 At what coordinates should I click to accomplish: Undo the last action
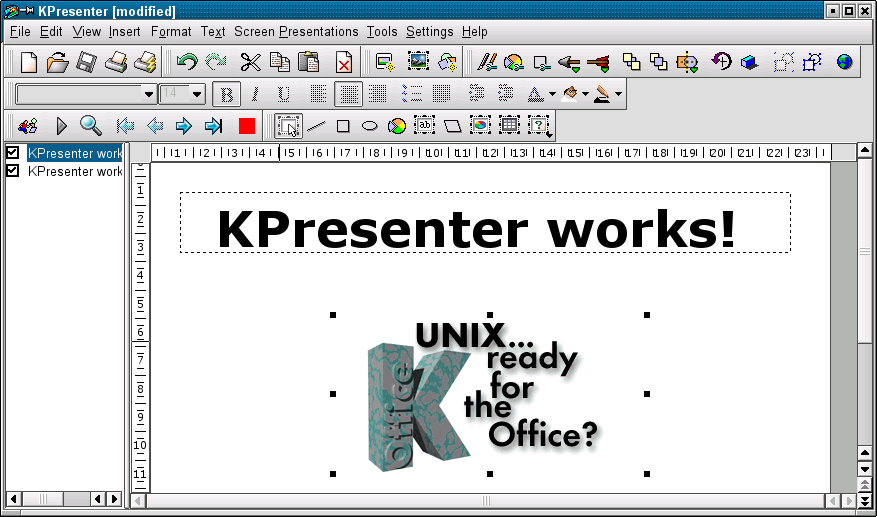click(x=187, y=62)
